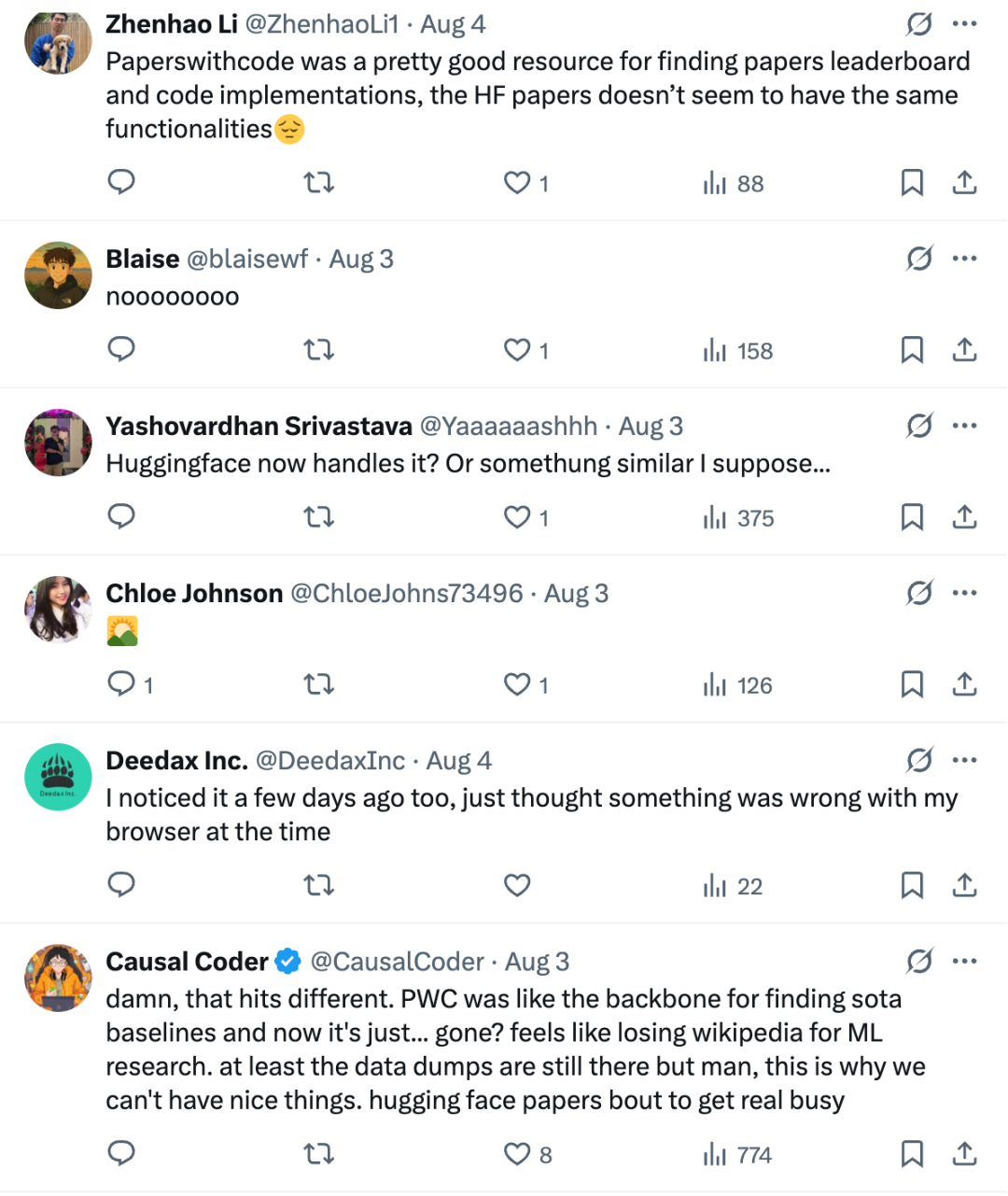Image resolution: width=1008 pixels, height=1196 pixels.
Task: View 375 views analytics on Yashovardhan's tweet
Action: tap(739, 518)
